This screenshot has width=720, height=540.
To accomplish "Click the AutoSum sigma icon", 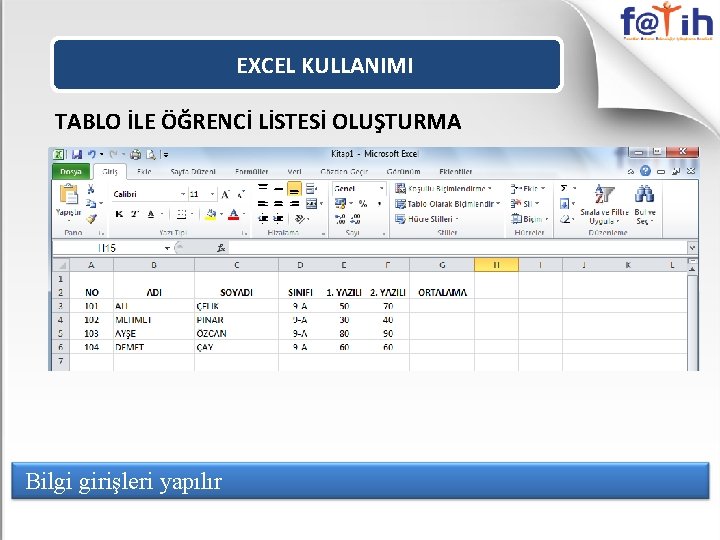I will pyautogui.click(x=564, y=188).
